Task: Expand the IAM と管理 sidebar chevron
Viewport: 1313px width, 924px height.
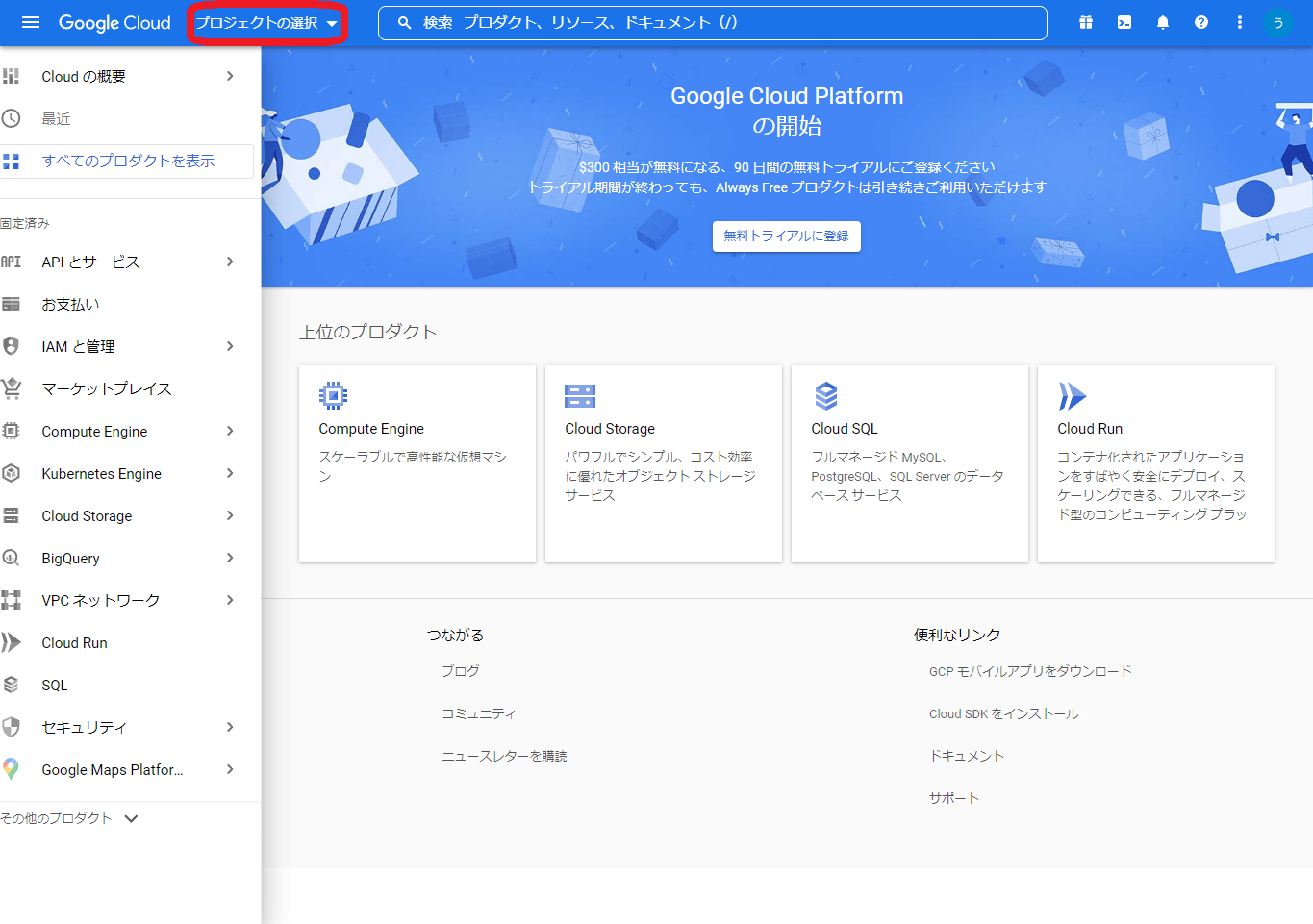Action: pos(229,346)
